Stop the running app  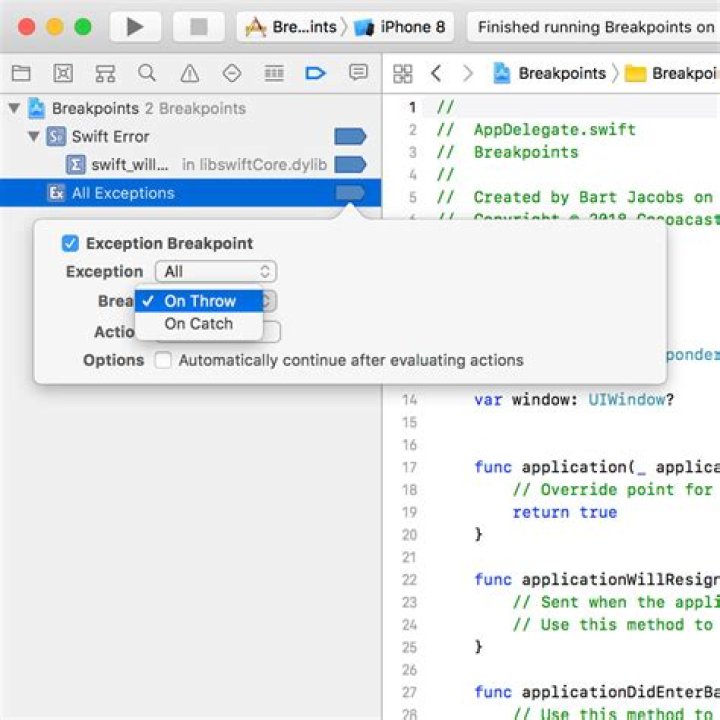(198, 27)
